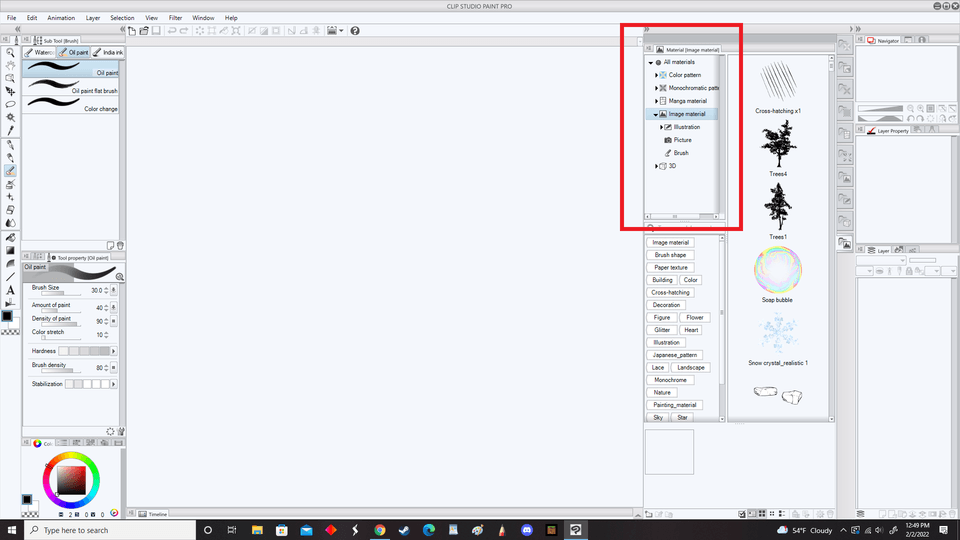Filter by Glitter tag
960x540 pixels.
coord(662,330)
